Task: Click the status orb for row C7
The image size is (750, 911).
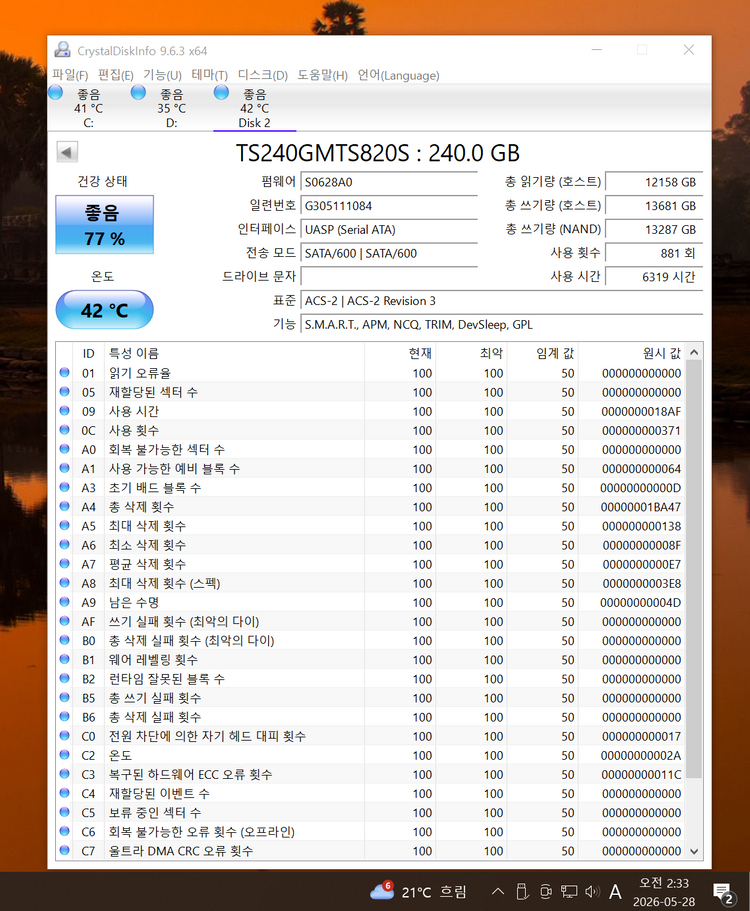Action: 64,851
